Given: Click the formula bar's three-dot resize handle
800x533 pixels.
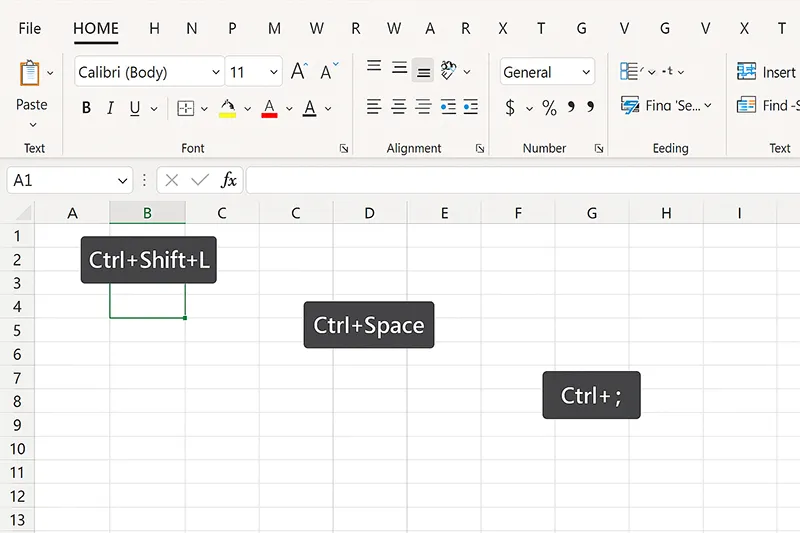Looking at the screenshot, I should (144, 180).
